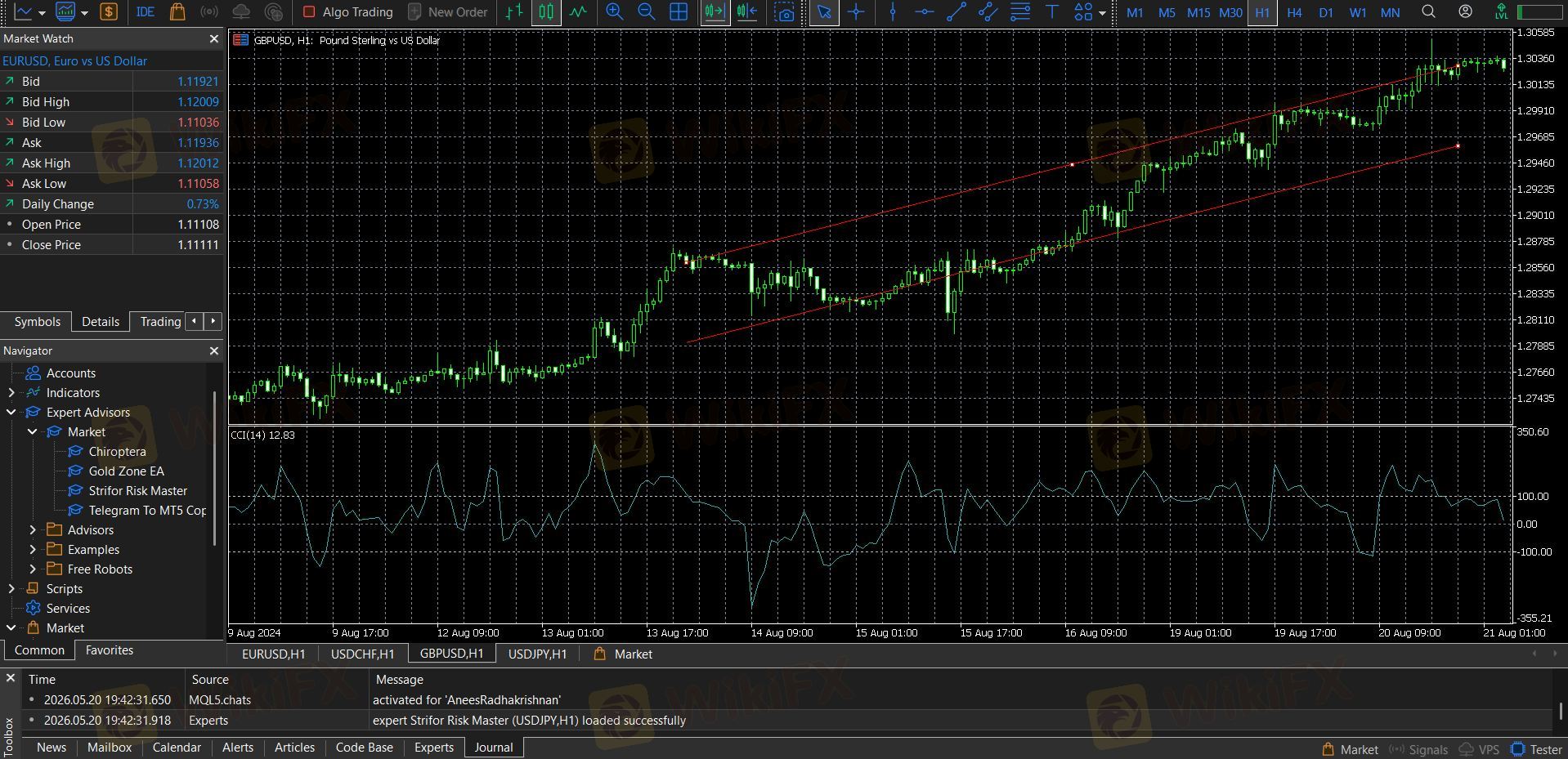The width and height of the screenshot is (1568, 759).
Task: Click the Navigator panel scrollbar
Action: 216,469
